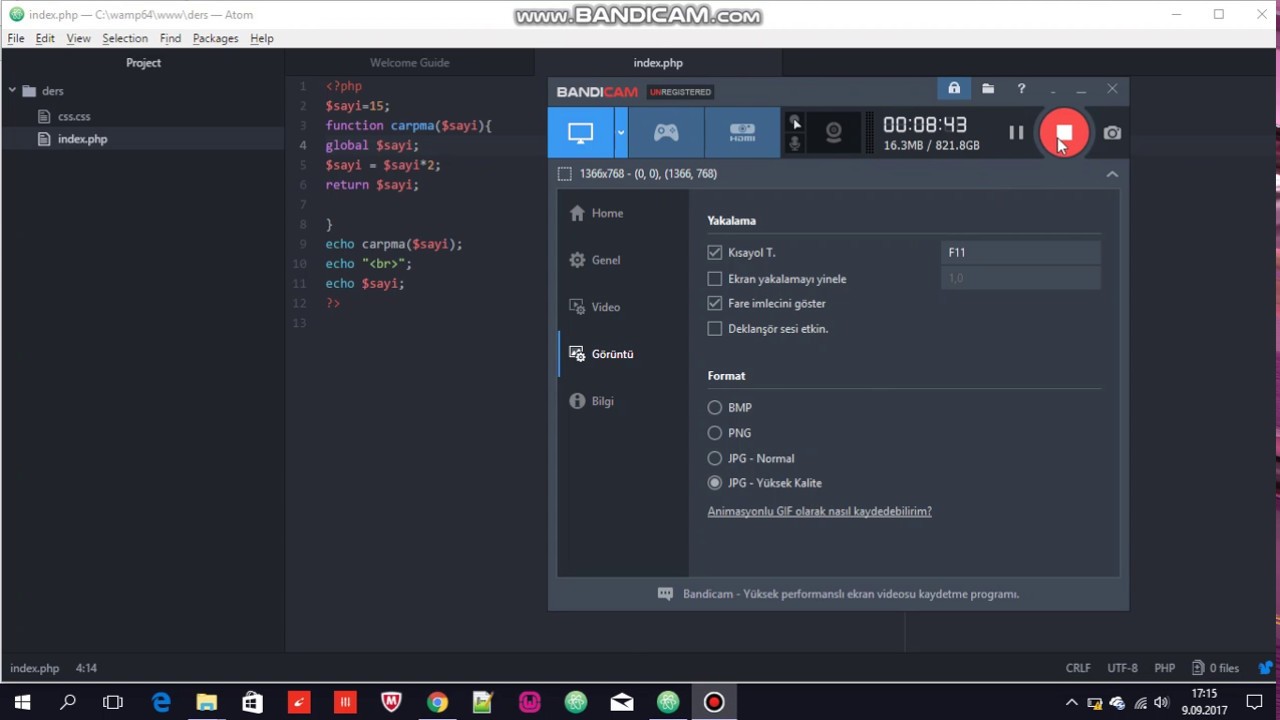Select Bandicam game recording mode
The image size is (1280, 720).
click(x=666, y=132)
